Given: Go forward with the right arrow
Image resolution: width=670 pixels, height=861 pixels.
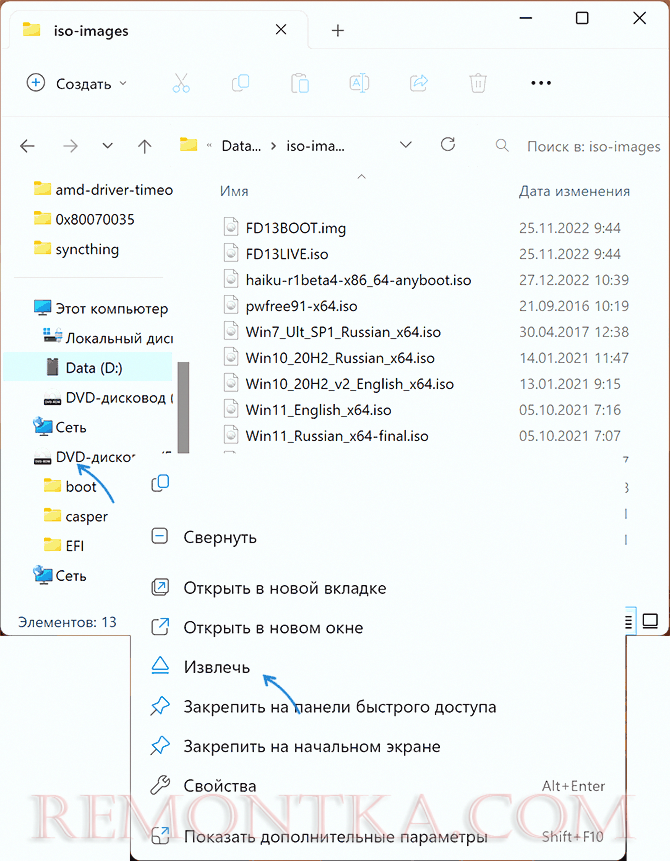Looking at the screenshot, I should (70, 146).
